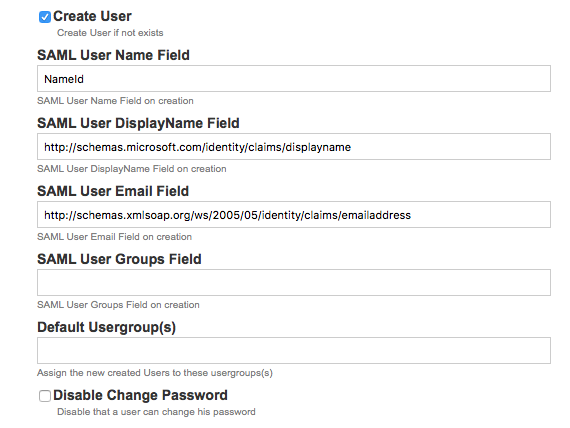The height and width of the screenshot is (428, 570).
Task: Click the empty SAML User Groups Field input
Action: [294, 283]
